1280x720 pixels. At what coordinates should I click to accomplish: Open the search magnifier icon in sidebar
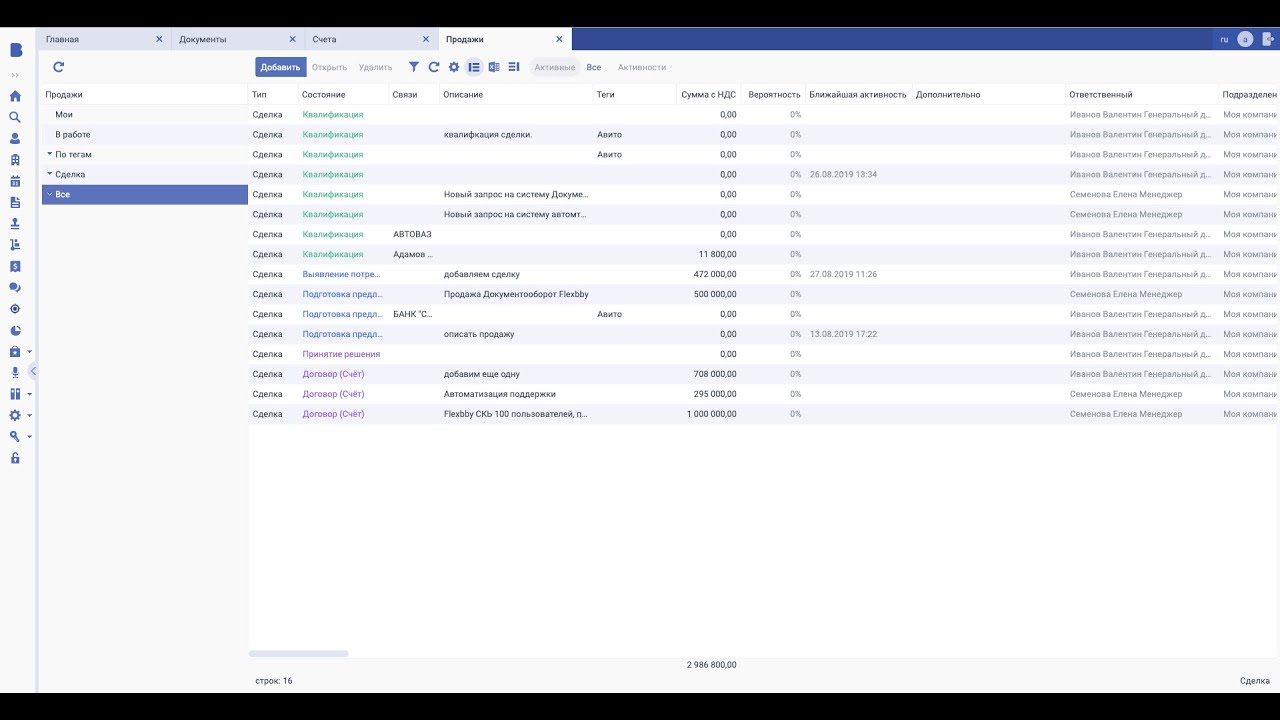(x=15, y=117)
